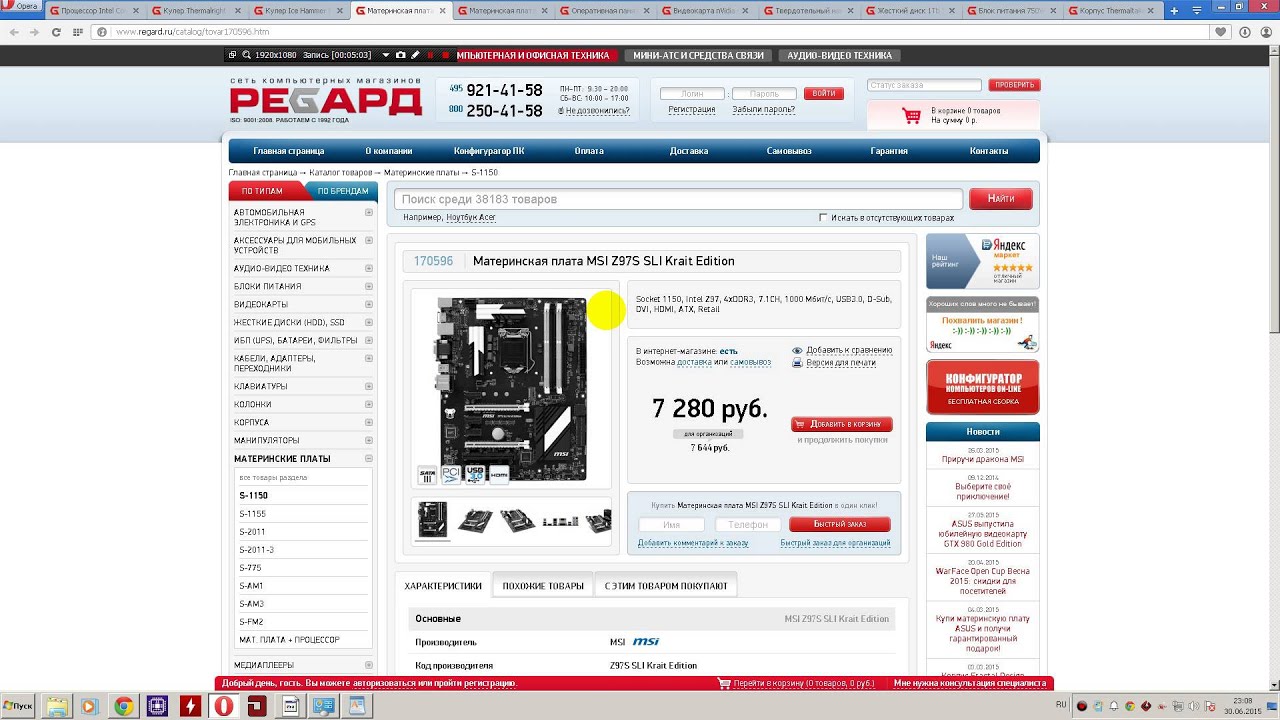Open Доставка in navigation menu
1280x720 pixels.
689,151
